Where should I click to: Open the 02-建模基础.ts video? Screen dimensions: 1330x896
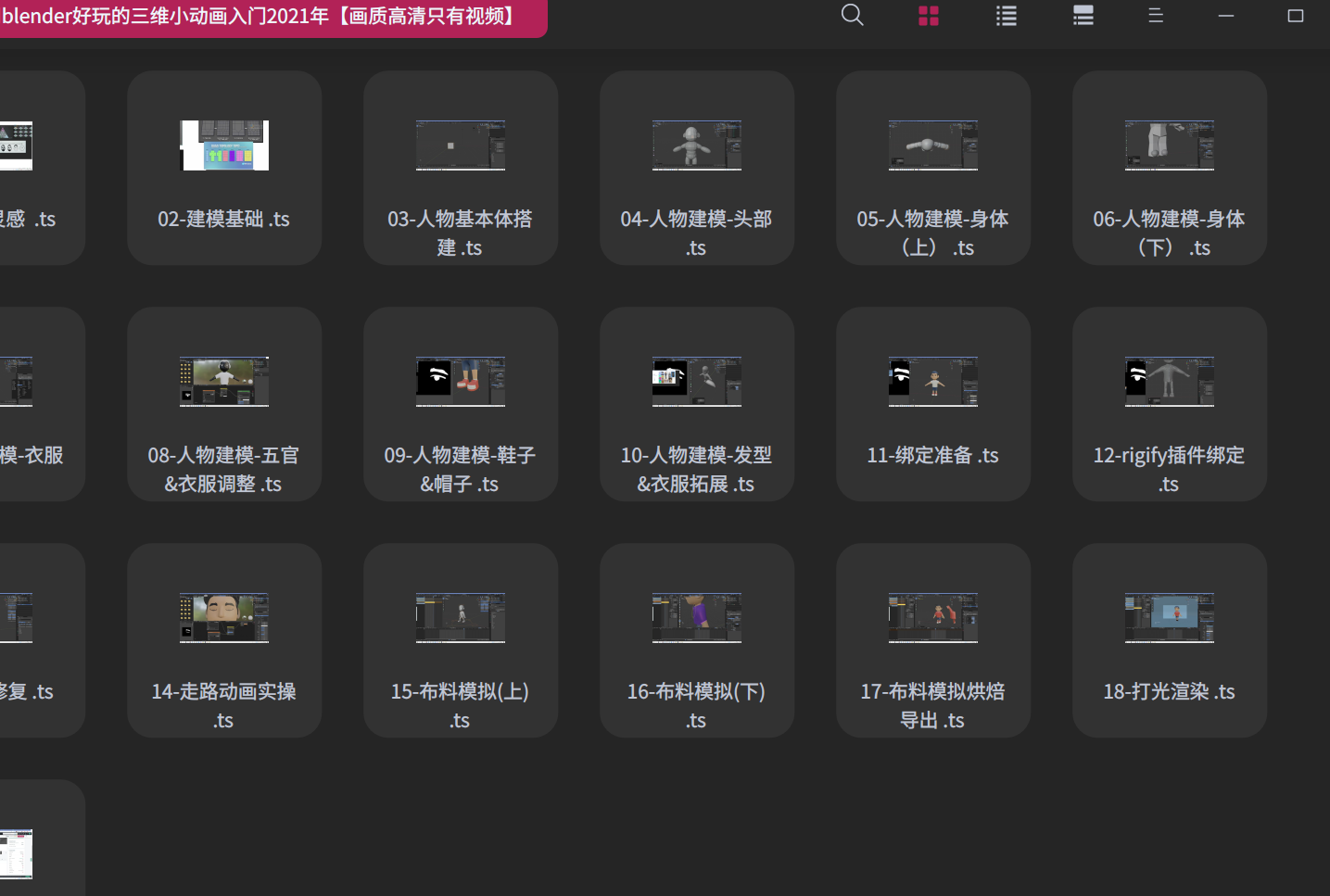point(223,168)
